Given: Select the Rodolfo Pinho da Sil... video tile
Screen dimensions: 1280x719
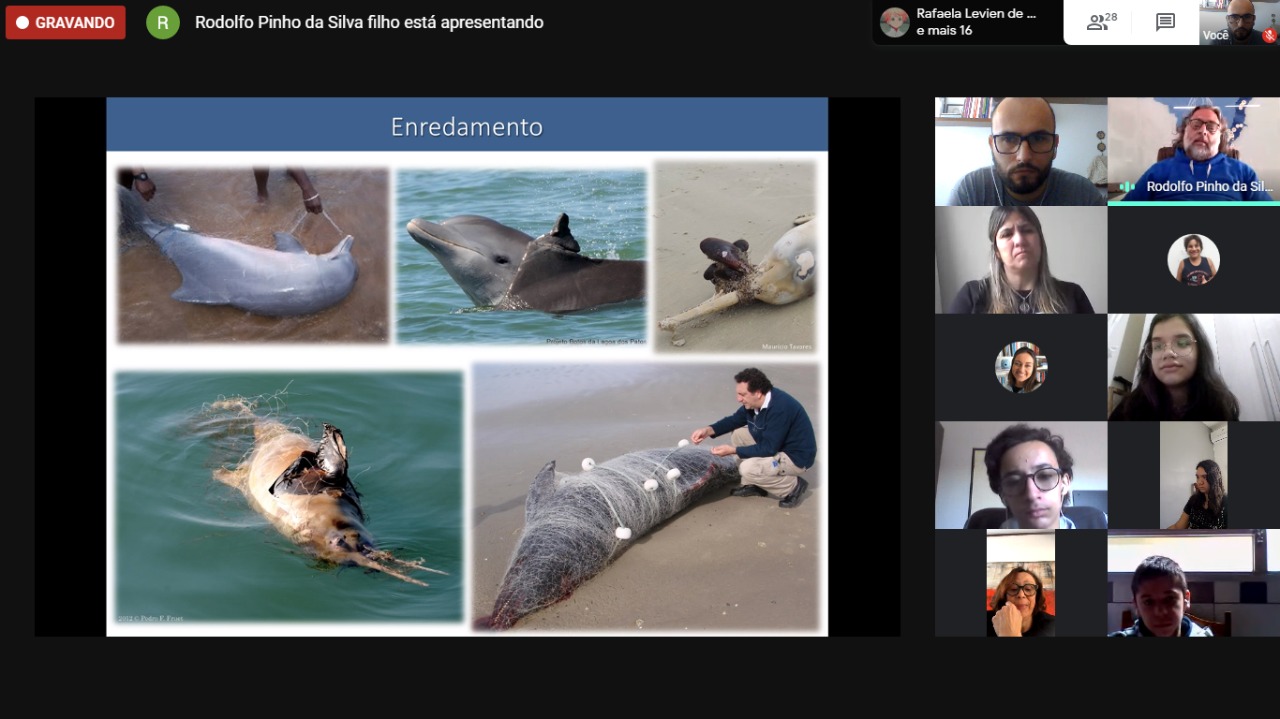Looking at the screenshot, I should point(1193,151).
